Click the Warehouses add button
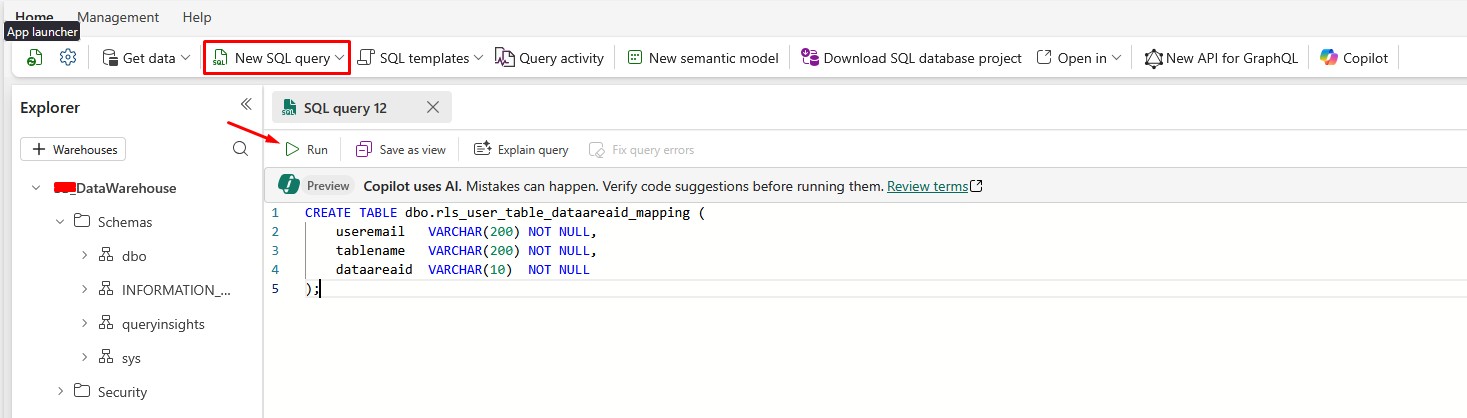 73,149
